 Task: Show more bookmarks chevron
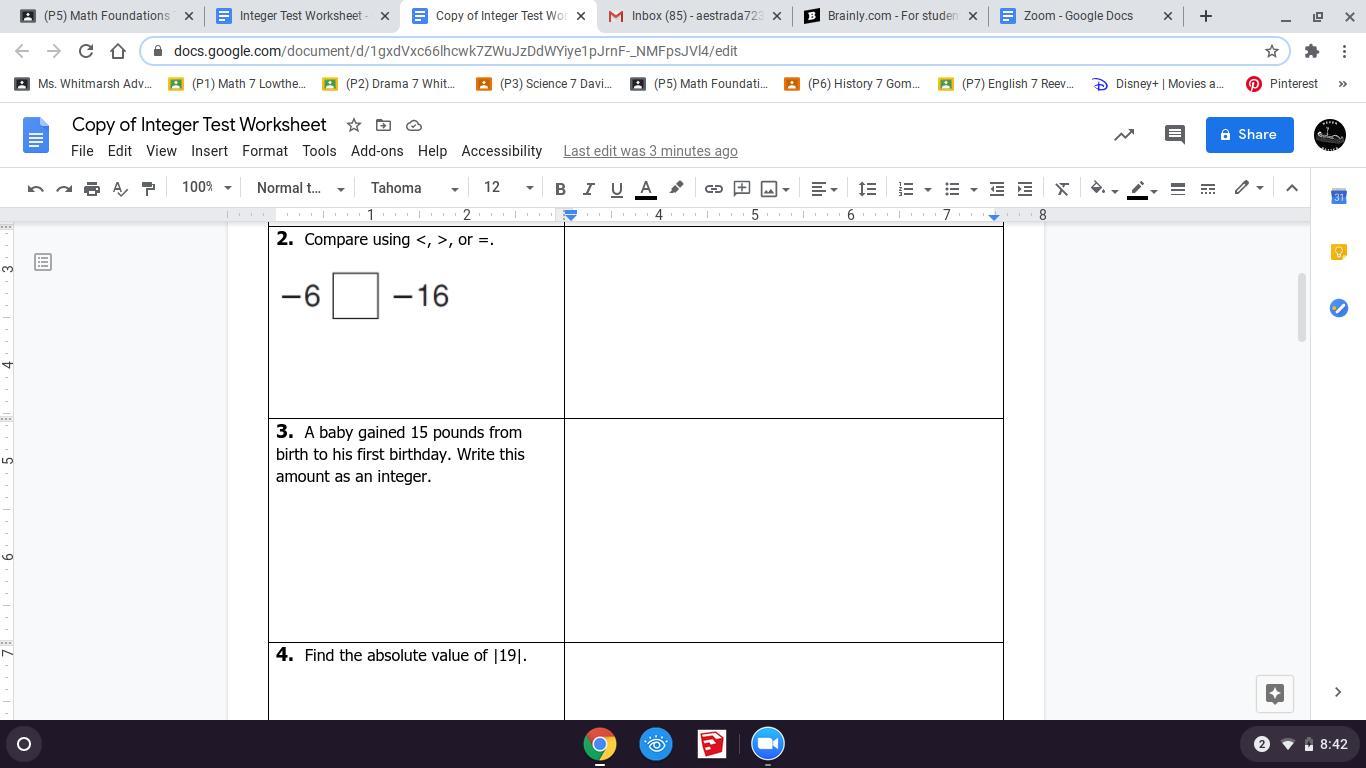pyautogui.click(x=1343, y=84)
